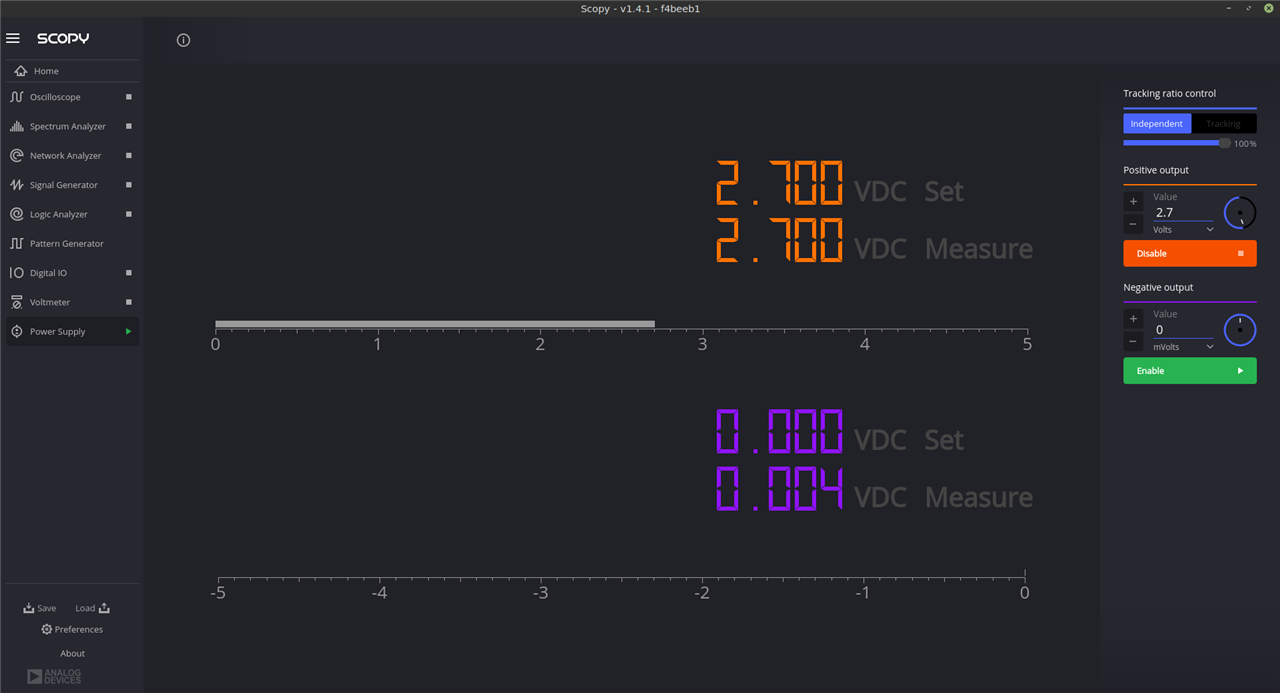Start the Oscilloscope with its run square
This screenshot has width=1280, height=693.
[128, 97]
